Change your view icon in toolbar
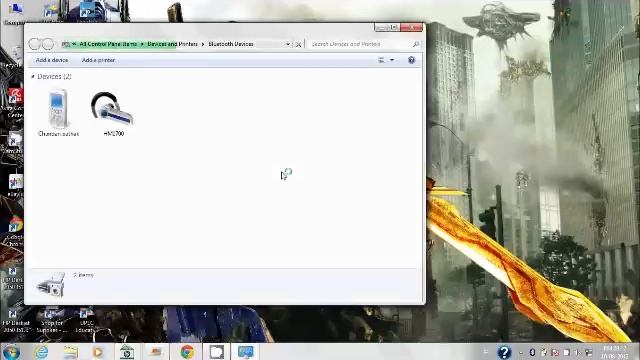Screen dimensions: 640x360 (x=381, y=60)
